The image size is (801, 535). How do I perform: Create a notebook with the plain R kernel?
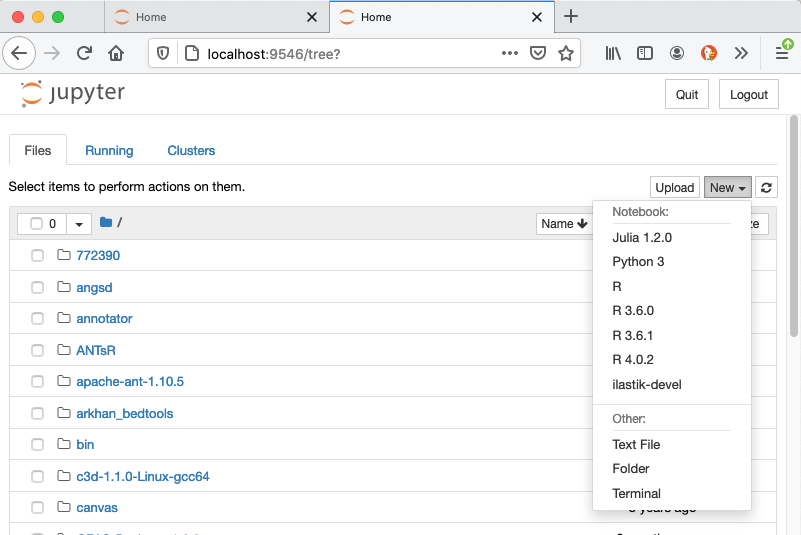tap(671, 286)
